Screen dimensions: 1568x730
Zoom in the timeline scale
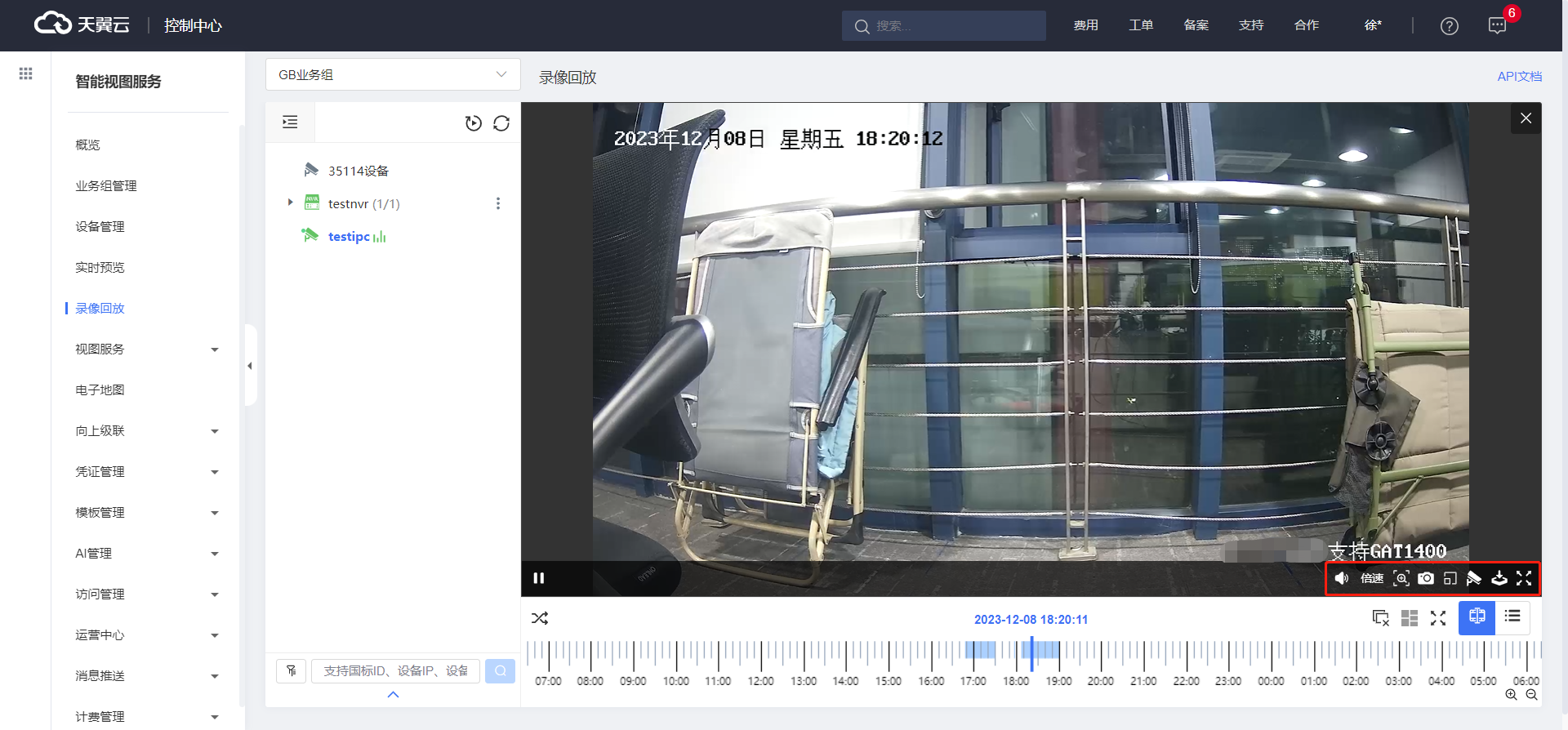tap(1511, 695)
